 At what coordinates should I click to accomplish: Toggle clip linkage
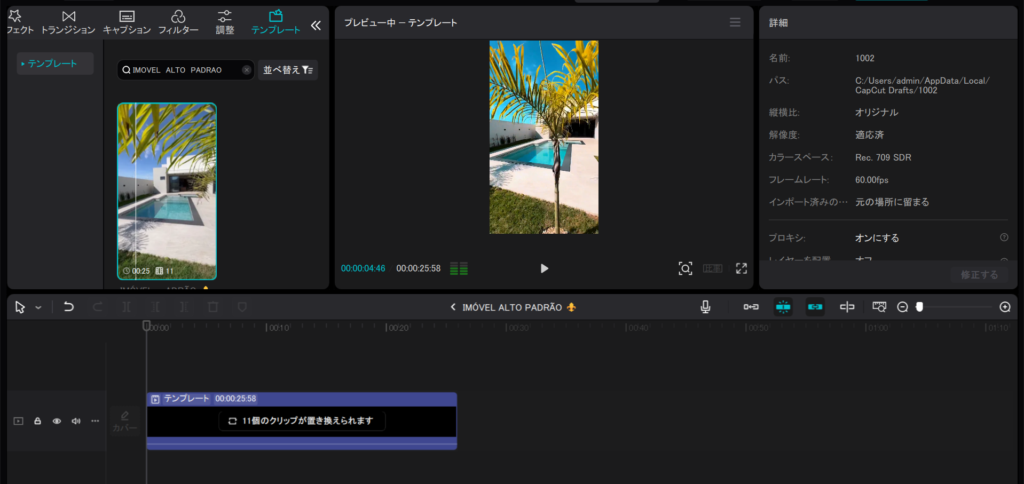point(815,307)
